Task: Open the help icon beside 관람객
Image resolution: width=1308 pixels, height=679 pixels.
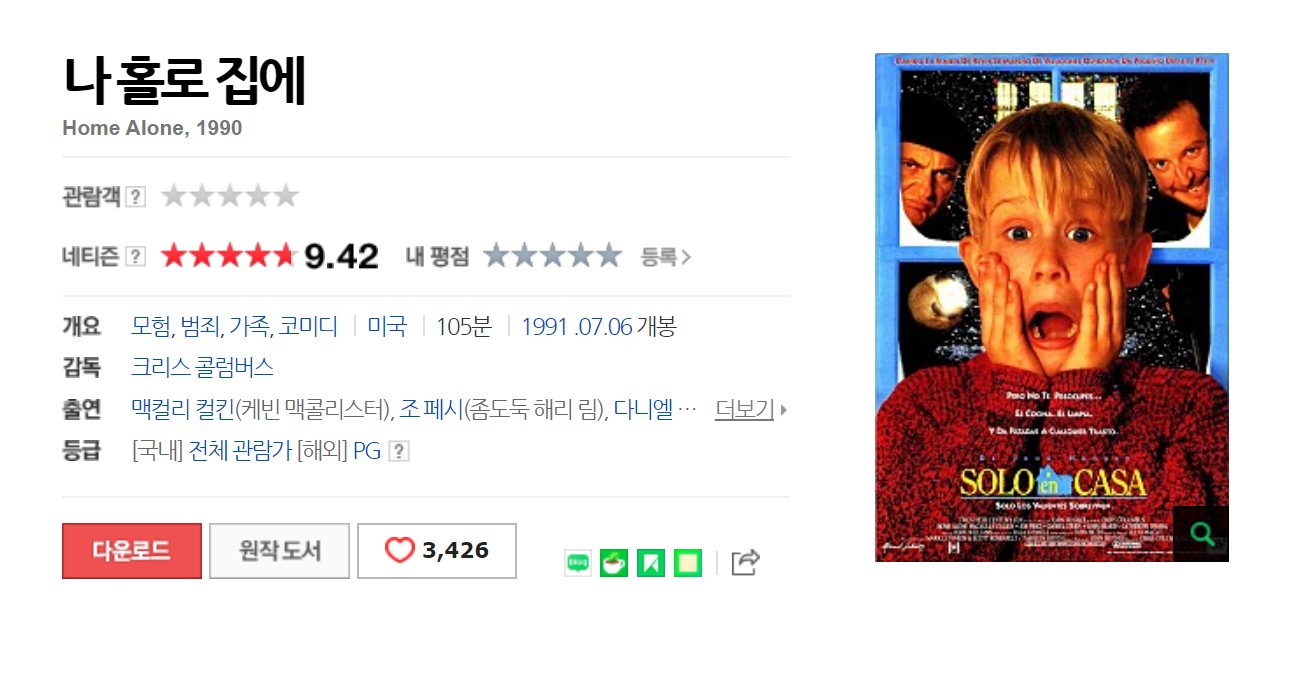Action: click(x=136, y=197)
